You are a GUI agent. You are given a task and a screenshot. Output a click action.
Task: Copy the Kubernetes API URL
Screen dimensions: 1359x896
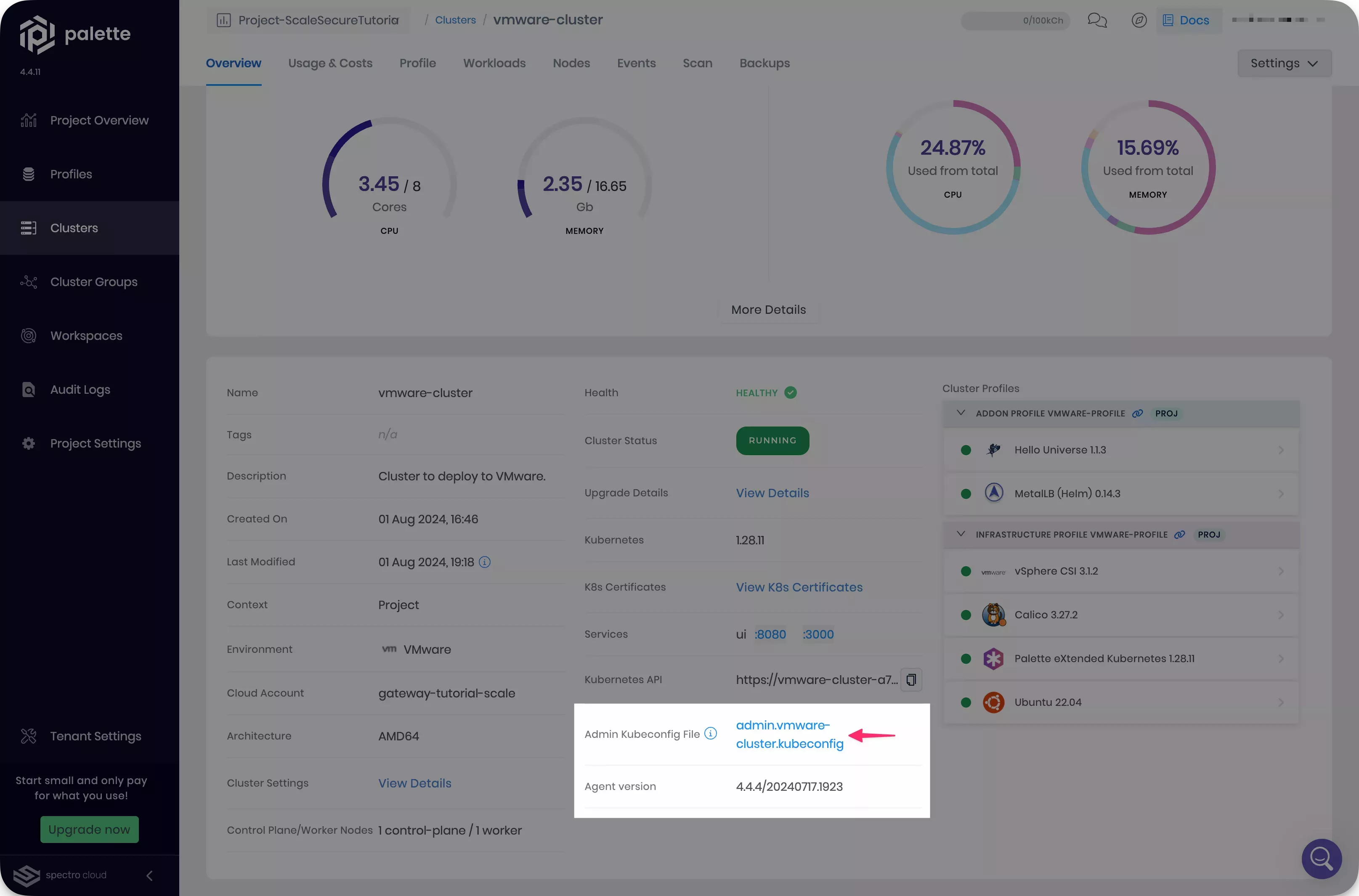pos(911,679)
